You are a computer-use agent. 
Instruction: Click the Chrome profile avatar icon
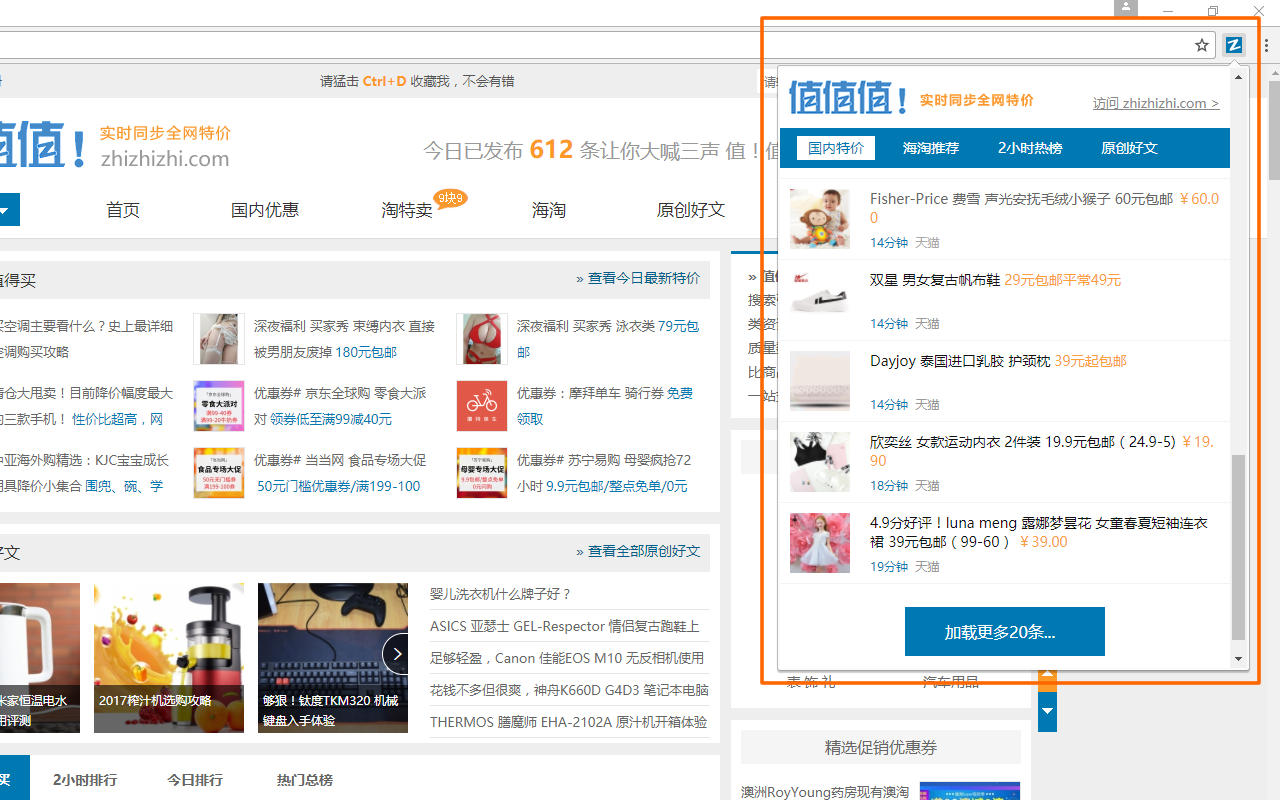[x=1127, y=9]
